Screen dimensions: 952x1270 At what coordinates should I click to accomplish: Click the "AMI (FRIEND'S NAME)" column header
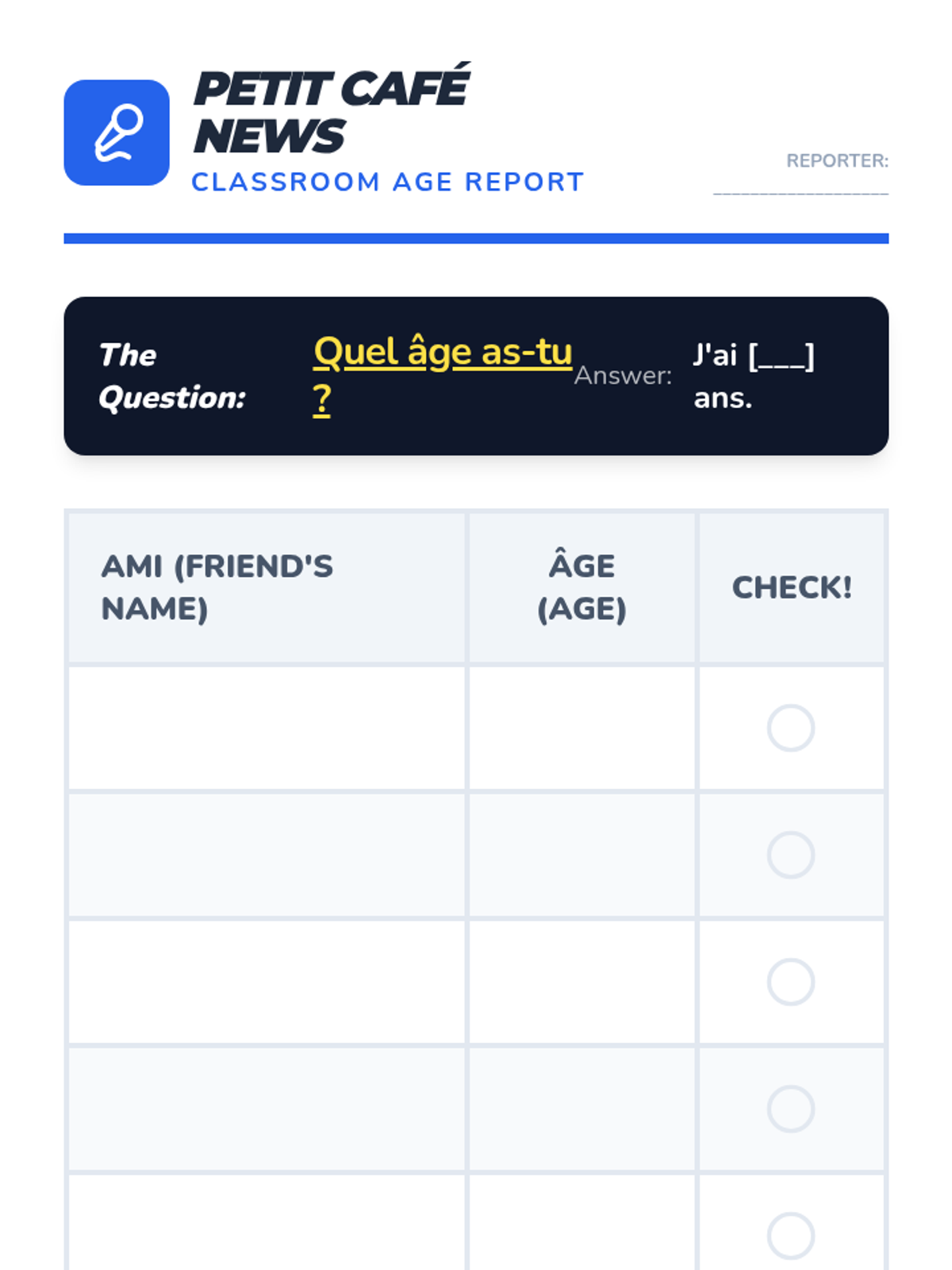click(x=217, y=587)
